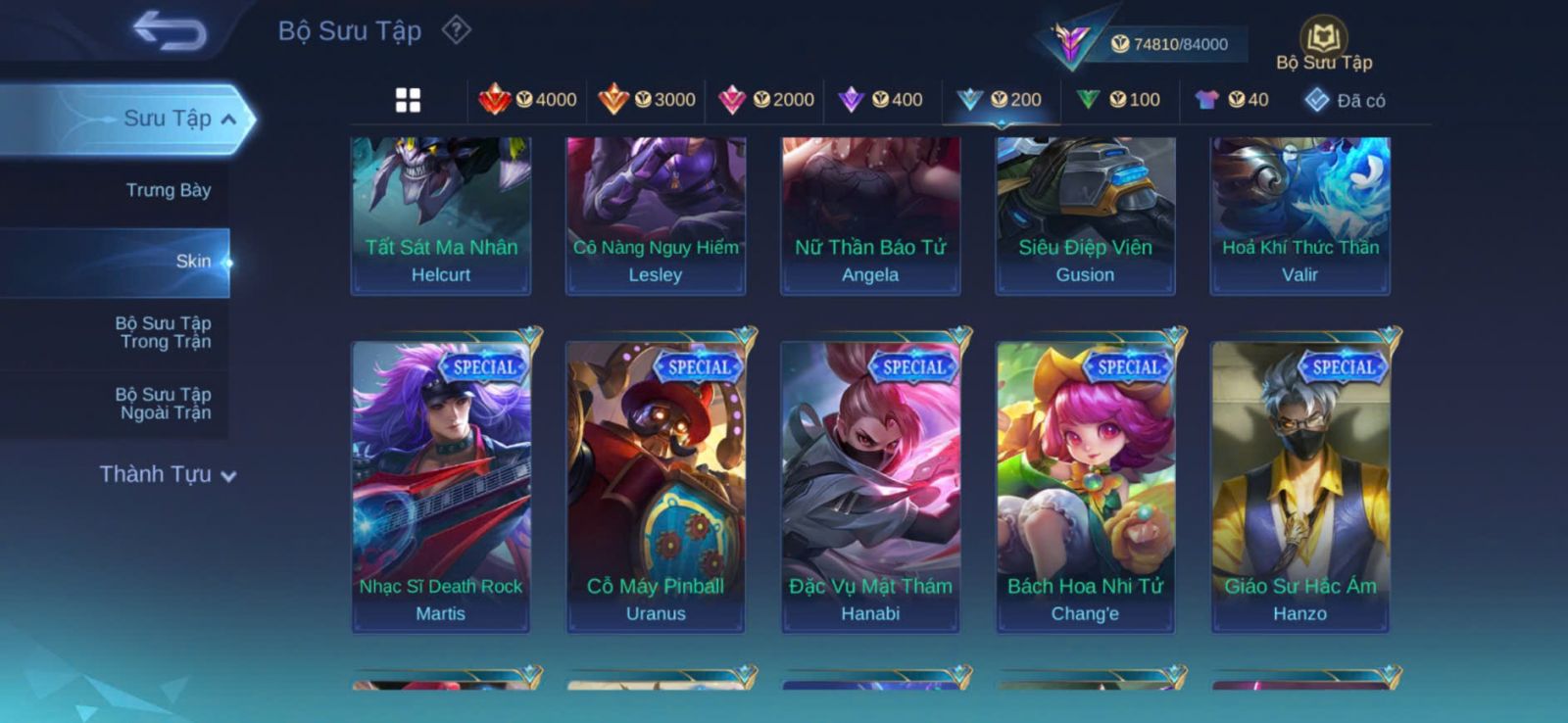This screenshot has width=1568, height=723.
Task: Open the Trưng Bày menu item
Action: [169, 190]
